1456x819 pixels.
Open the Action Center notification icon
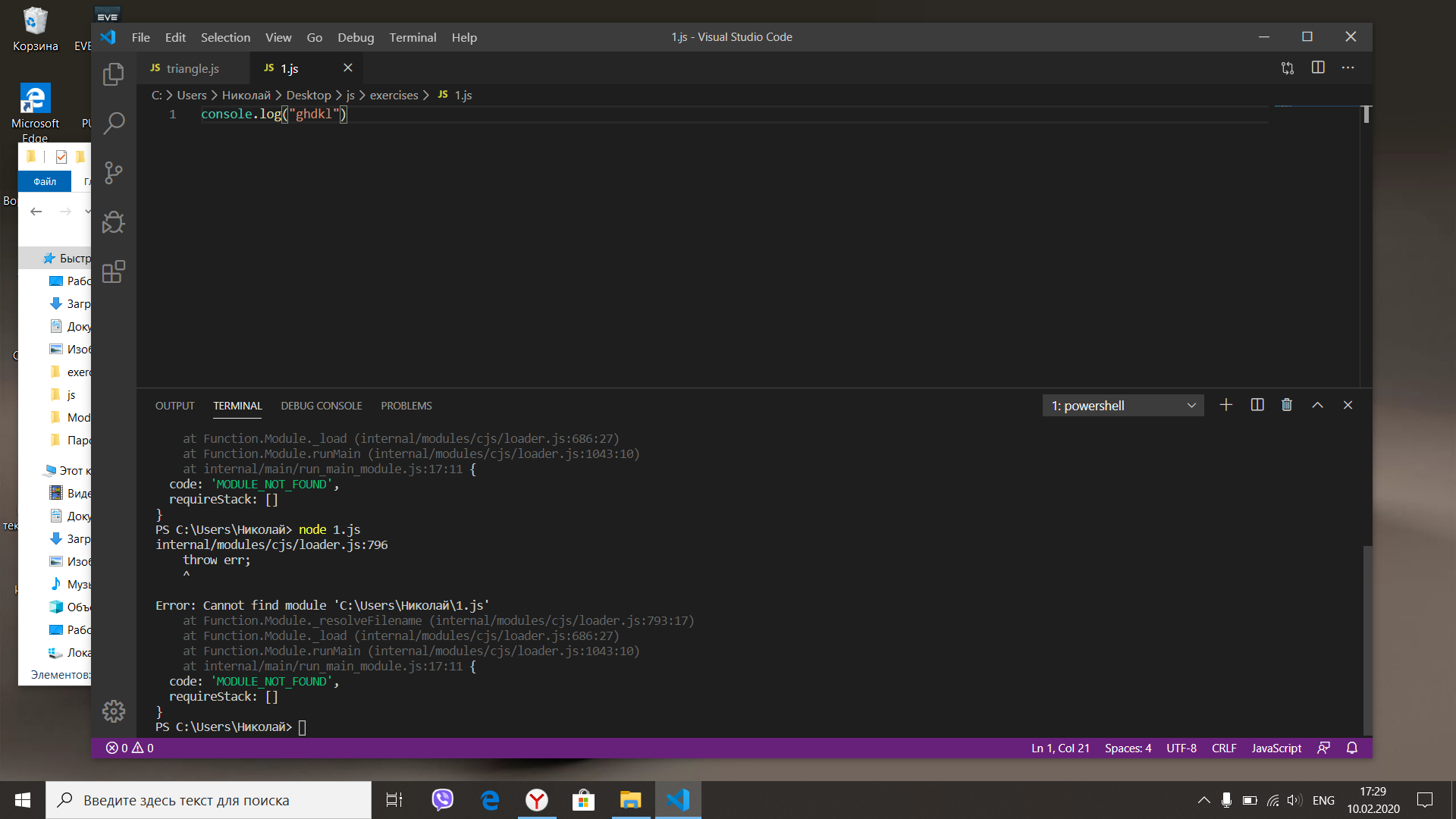click(x=1425, y=800)
